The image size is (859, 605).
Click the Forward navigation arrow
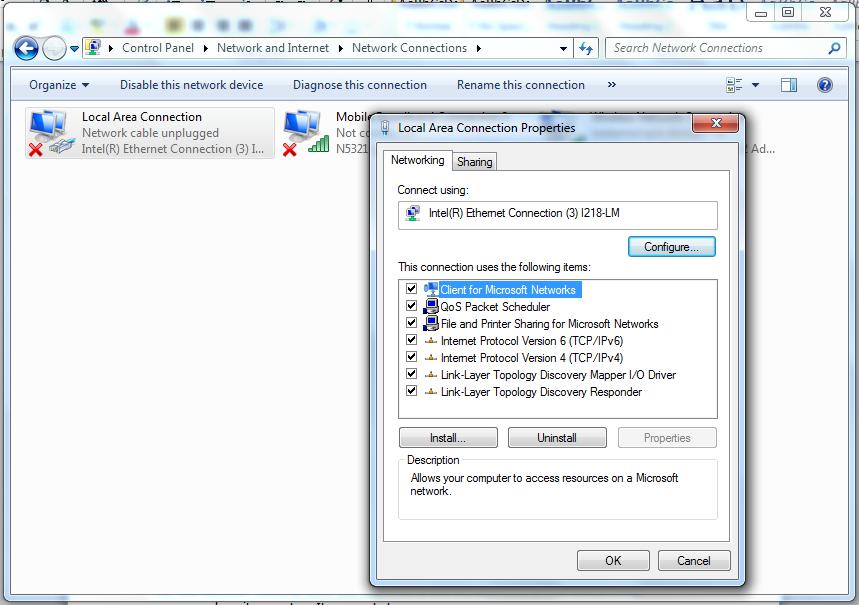[x=54, y=49]
